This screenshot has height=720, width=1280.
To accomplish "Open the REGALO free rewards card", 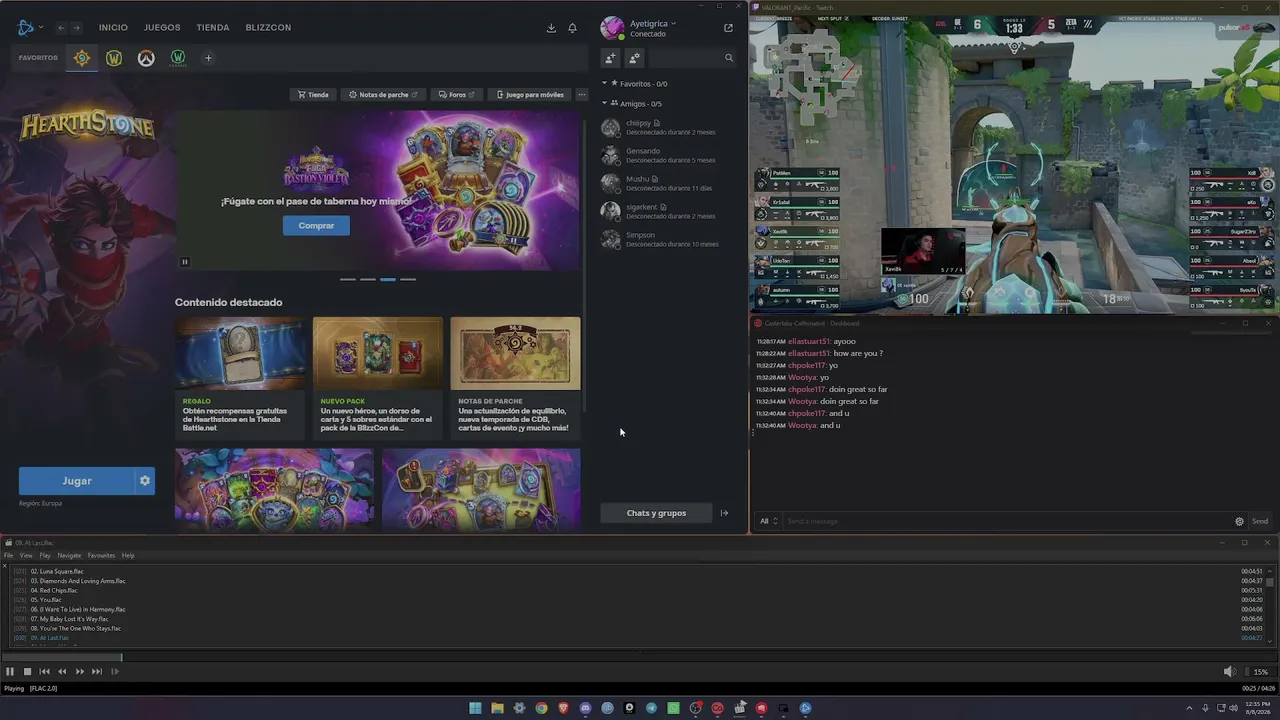I will 240,377.
